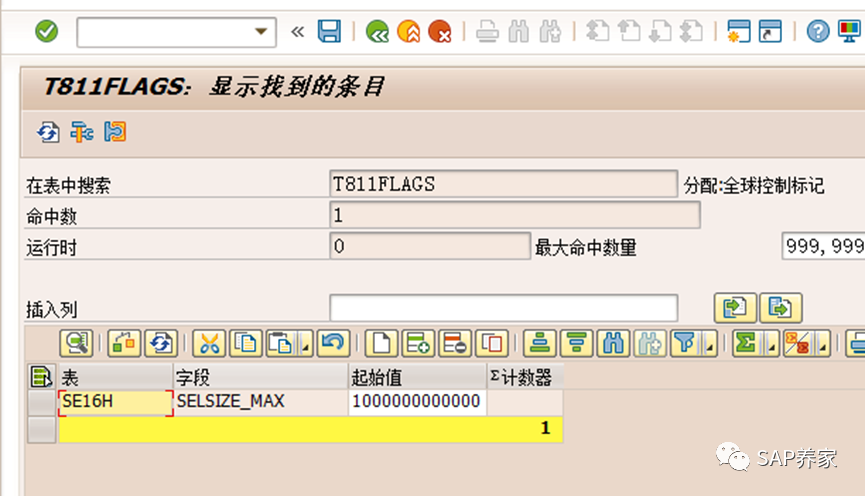Click the 命中数 field showing 1
Image resolution: width=865 pixels, height=496 pixels.
[515, 215]
